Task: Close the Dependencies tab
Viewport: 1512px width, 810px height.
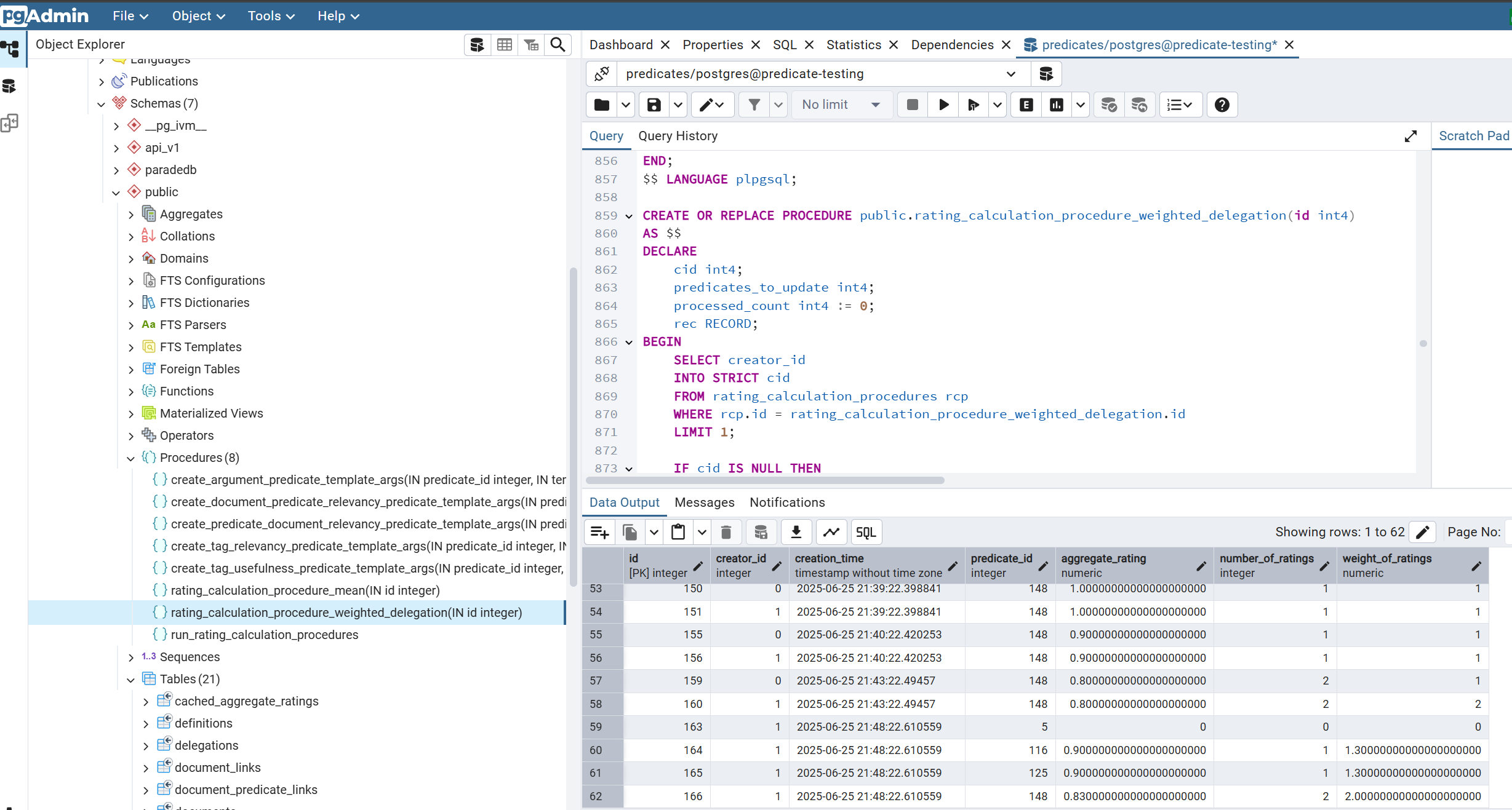Action: coord(1006,45)
